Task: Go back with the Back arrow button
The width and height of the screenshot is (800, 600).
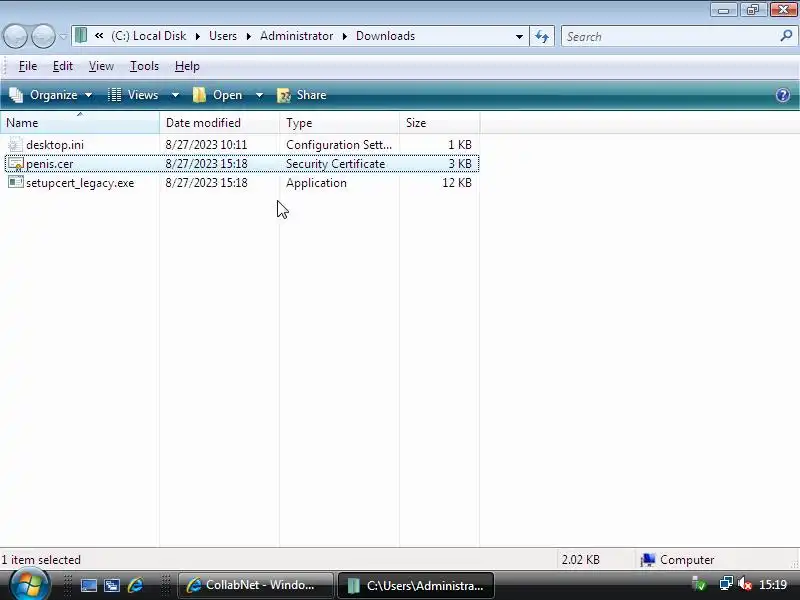Action: (x=15, y=36)
